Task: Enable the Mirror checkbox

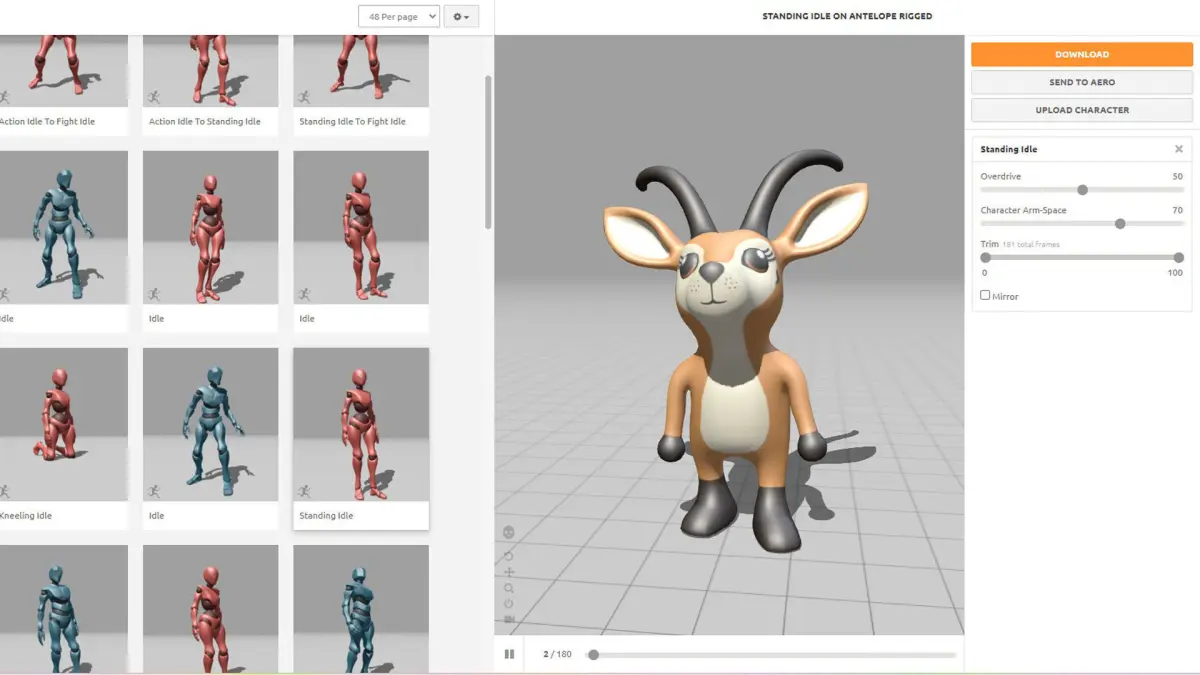Action: tap(985, 295)
